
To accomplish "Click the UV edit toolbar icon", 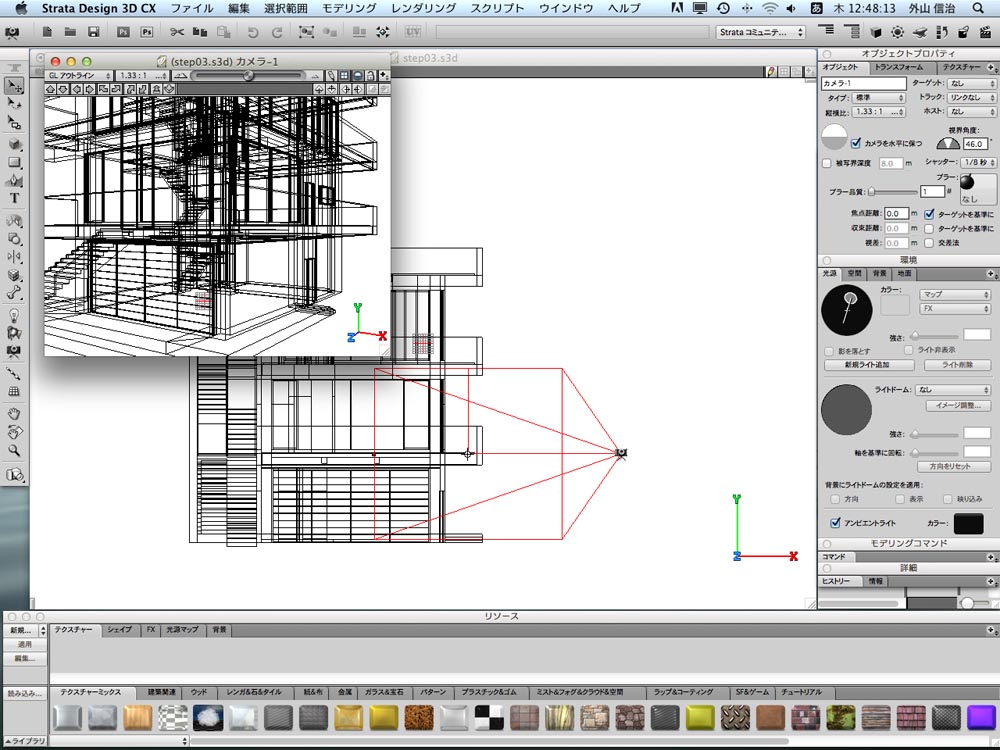I will 413,32.
